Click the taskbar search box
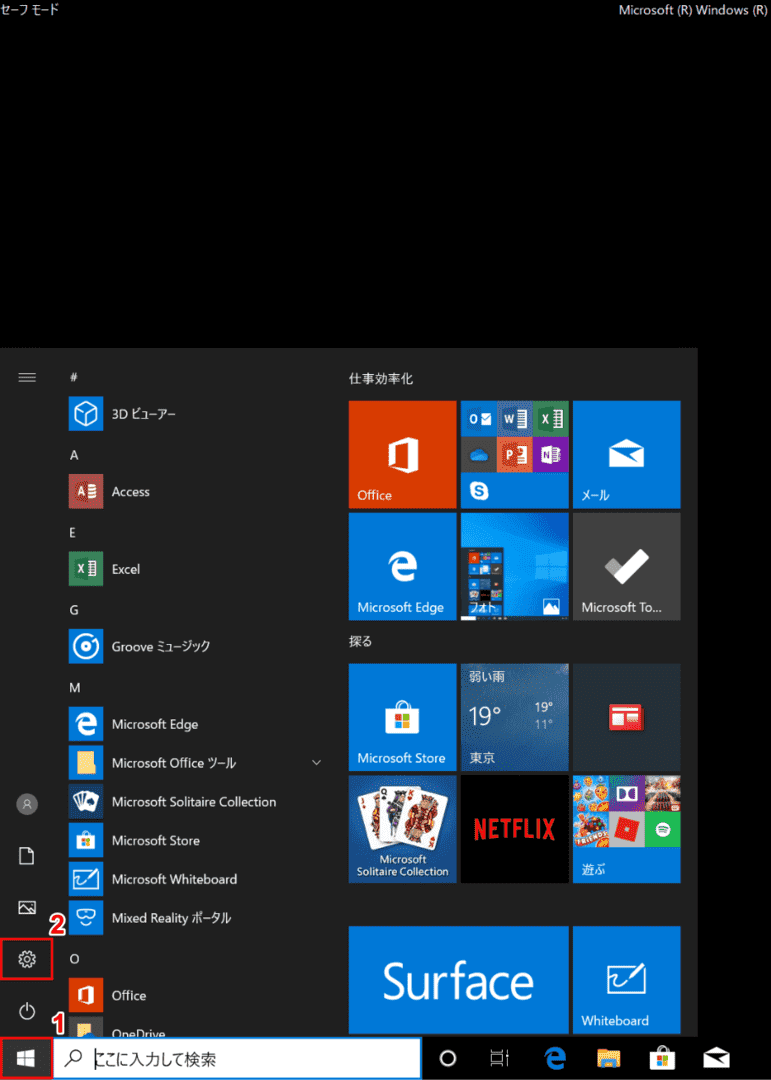 click(x=237, y=1058)
